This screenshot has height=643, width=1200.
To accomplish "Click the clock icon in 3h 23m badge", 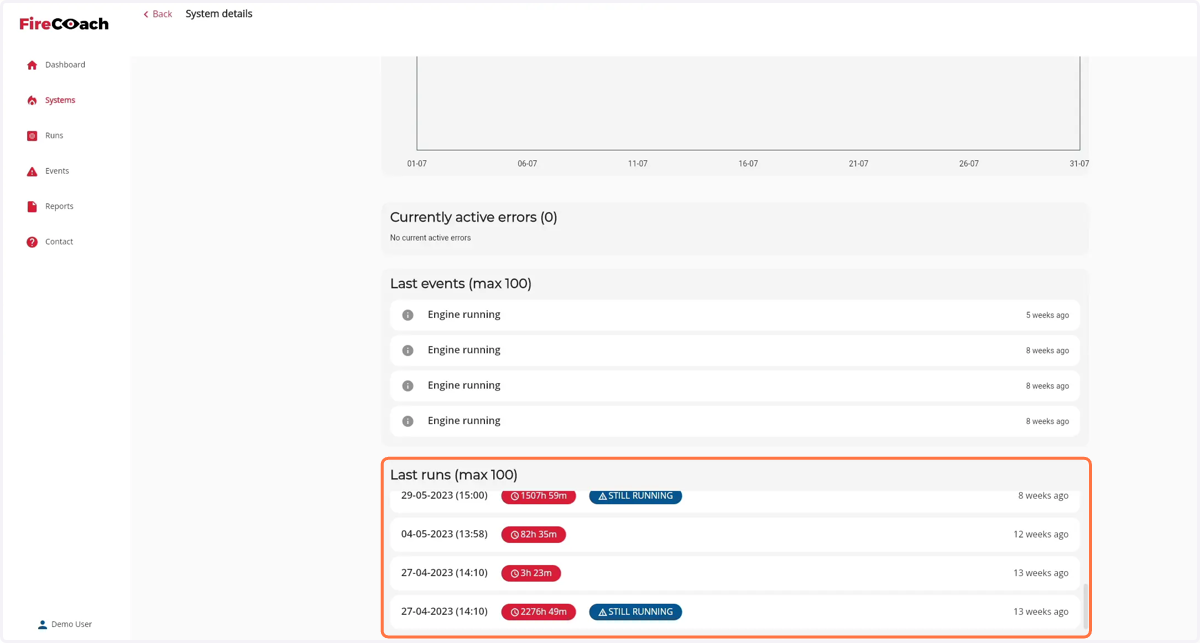I will coord(515,573).
